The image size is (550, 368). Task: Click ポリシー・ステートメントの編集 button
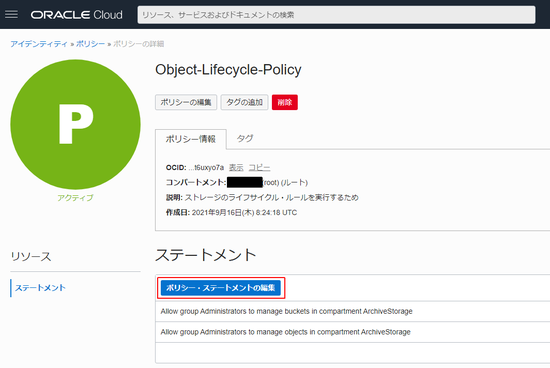221,288
